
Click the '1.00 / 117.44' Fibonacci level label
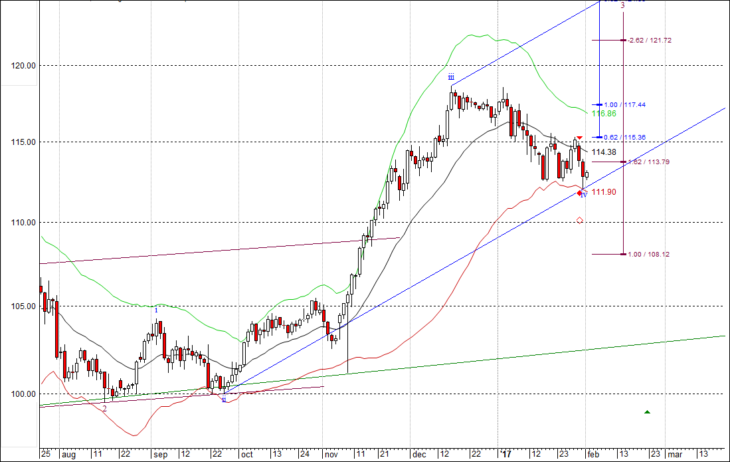click(625, 105)
